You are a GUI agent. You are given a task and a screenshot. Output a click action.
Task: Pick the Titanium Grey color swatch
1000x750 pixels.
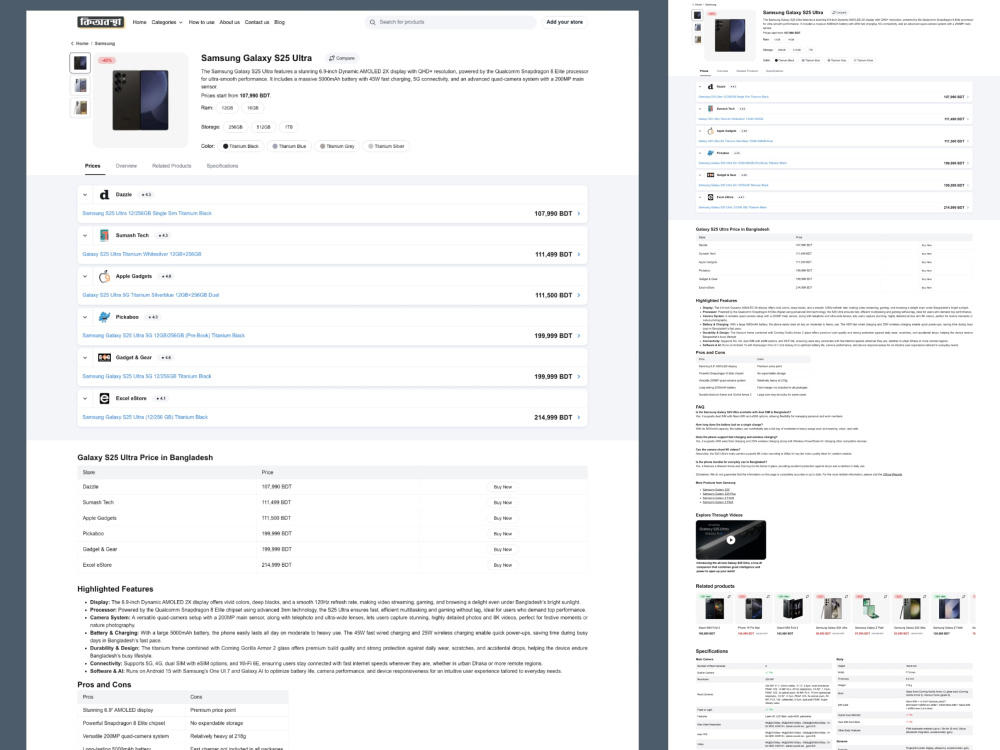click(337, 146)
